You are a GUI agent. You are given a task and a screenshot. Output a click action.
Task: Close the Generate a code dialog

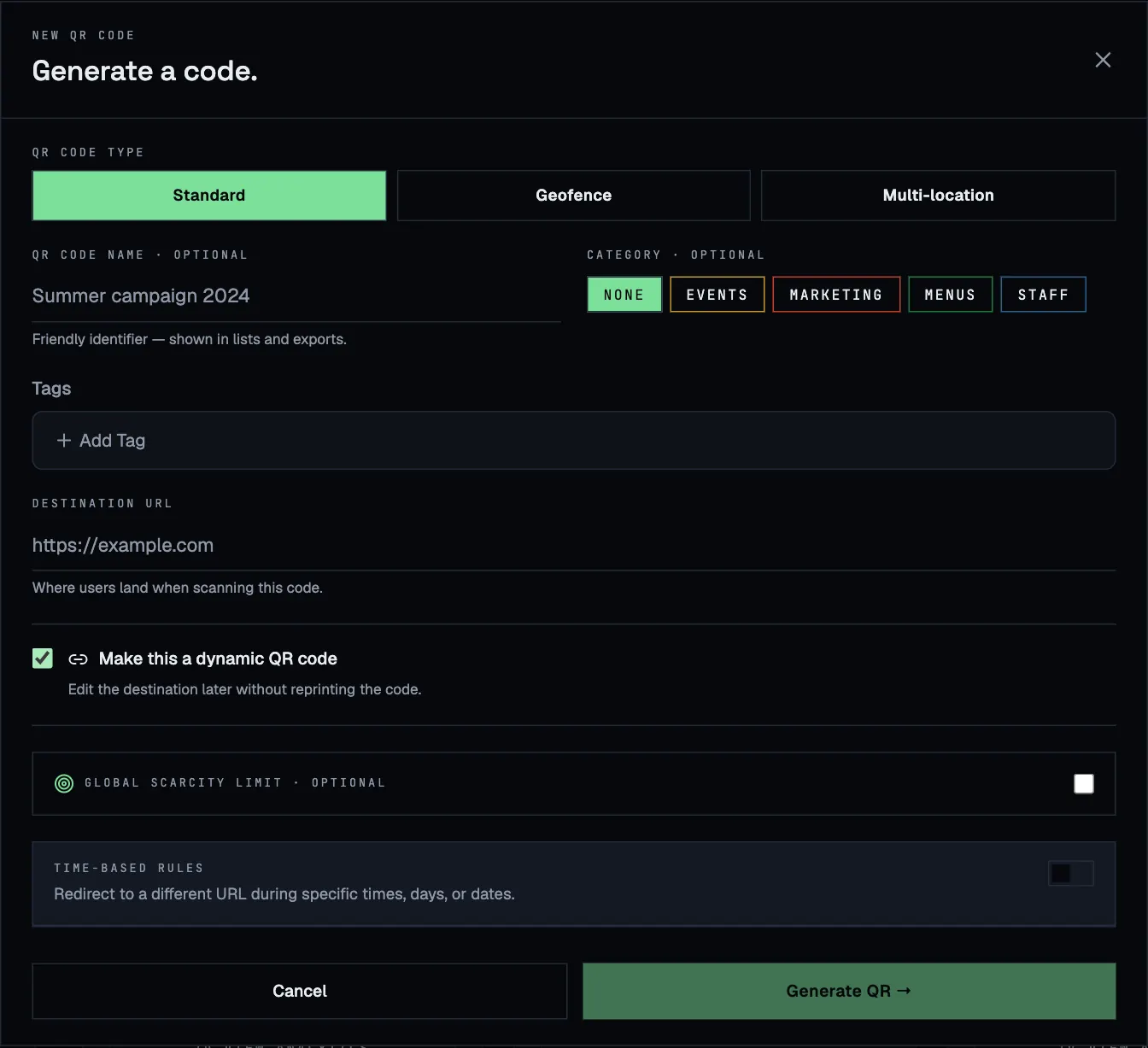(1103, 60)
